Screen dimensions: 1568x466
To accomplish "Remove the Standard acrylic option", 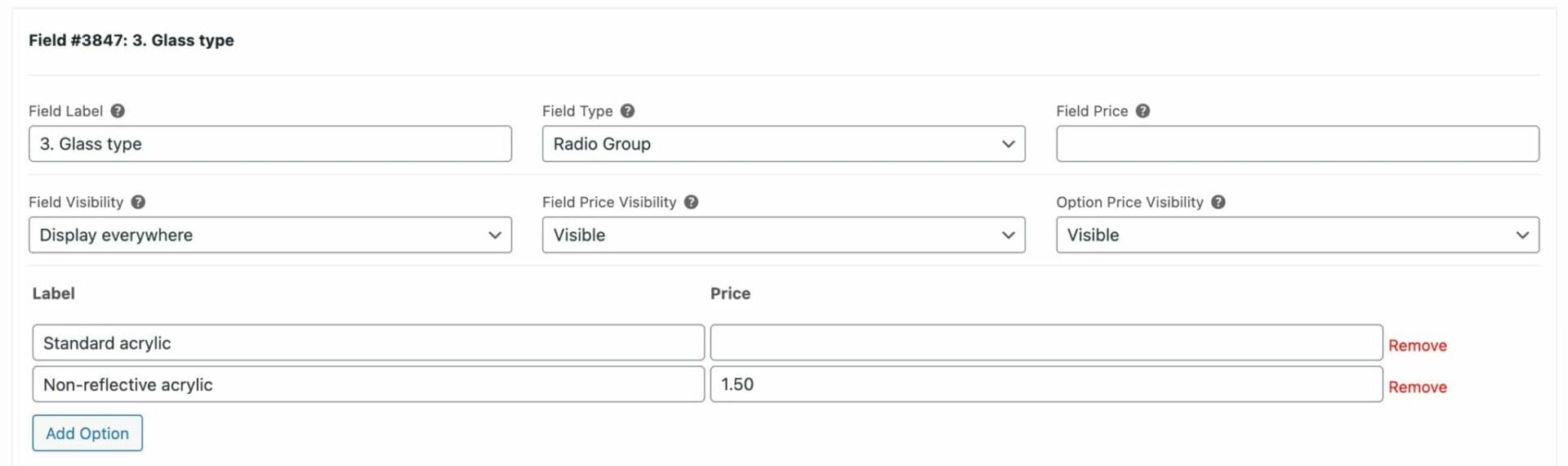I will point(1418,346).
